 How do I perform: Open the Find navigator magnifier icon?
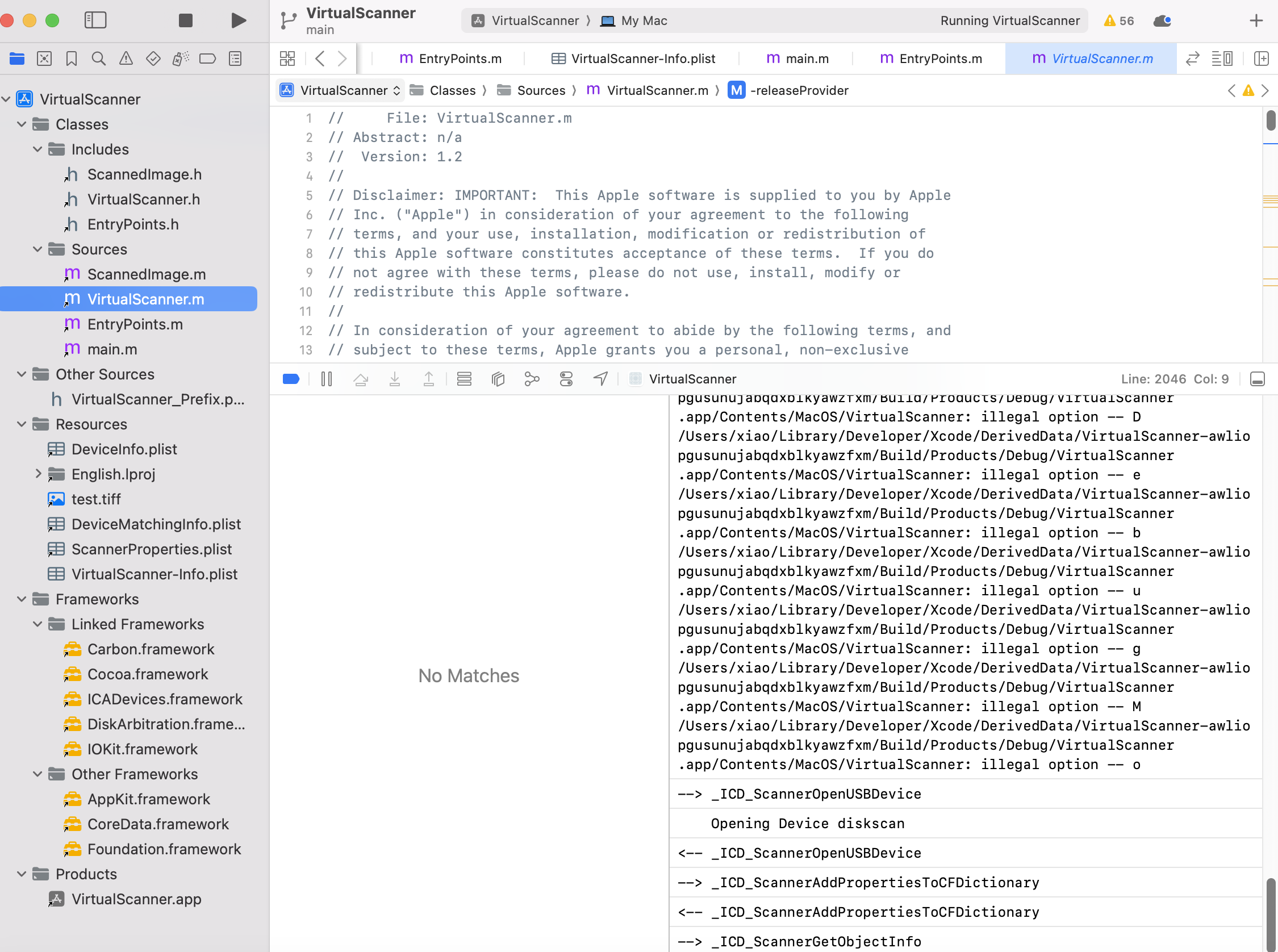click(98, 58)
